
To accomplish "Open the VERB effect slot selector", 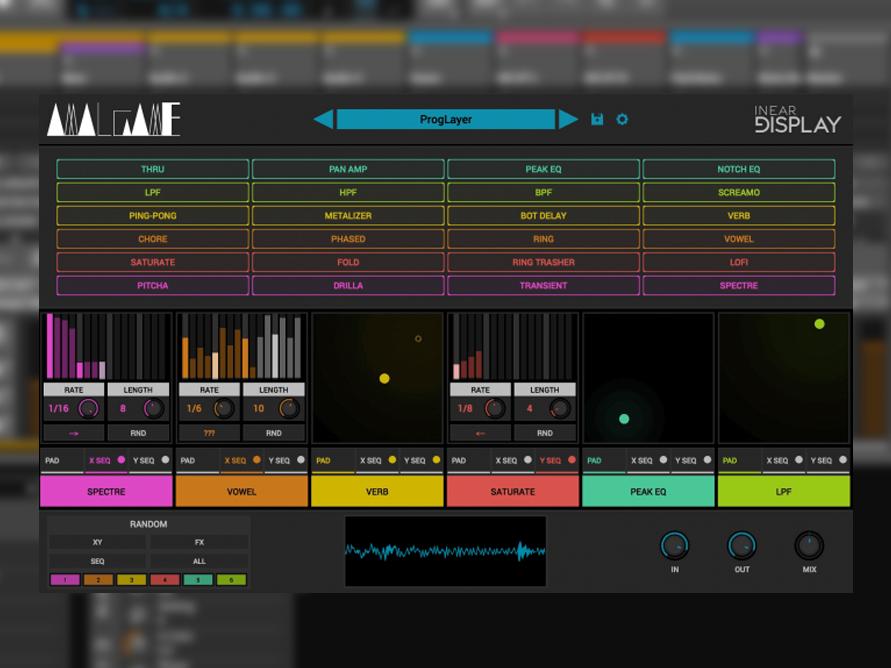I will 377,491.
